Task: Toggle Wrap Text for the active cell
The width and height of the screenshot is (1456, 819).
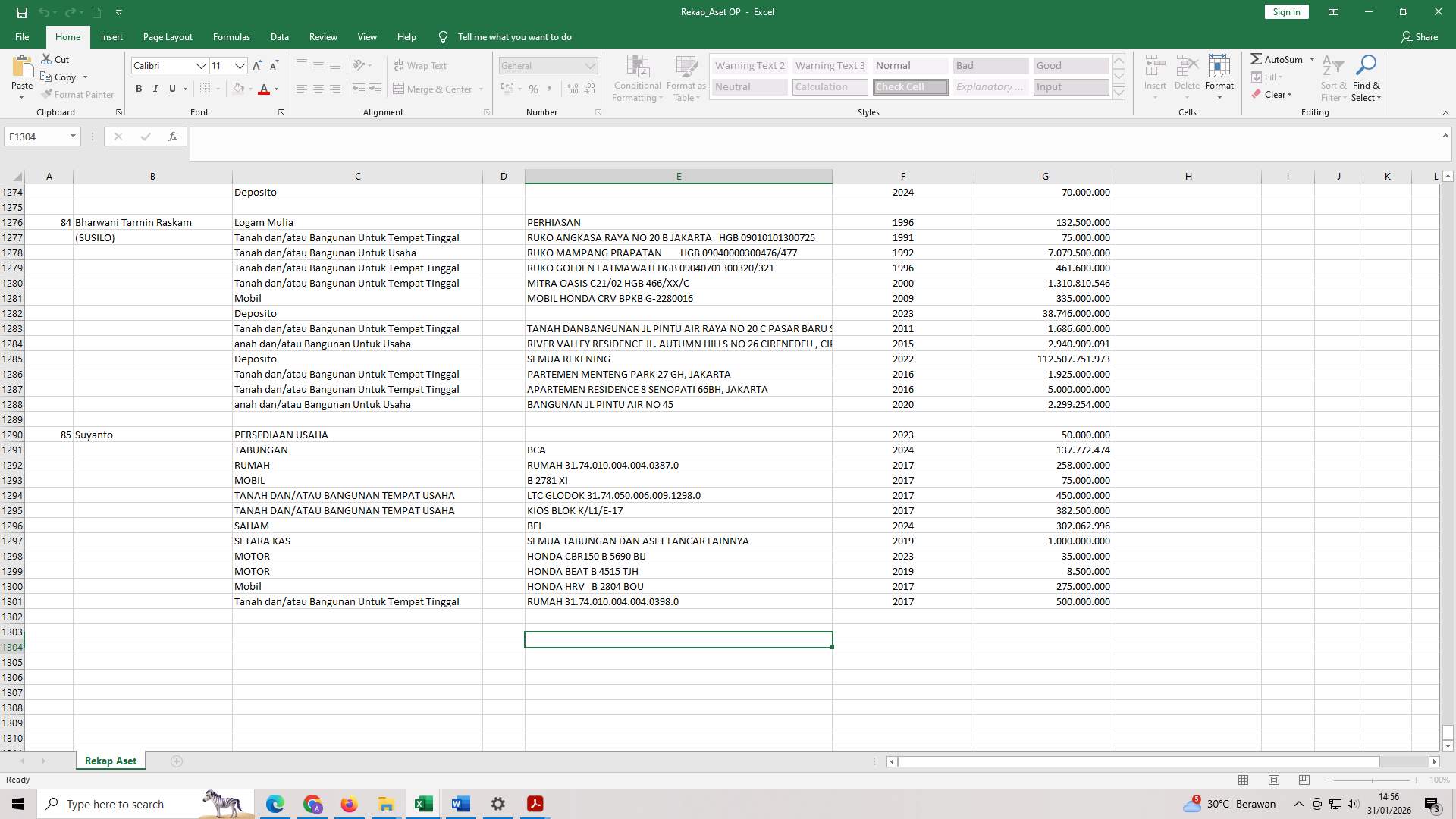Action: [x=421, y=65]
